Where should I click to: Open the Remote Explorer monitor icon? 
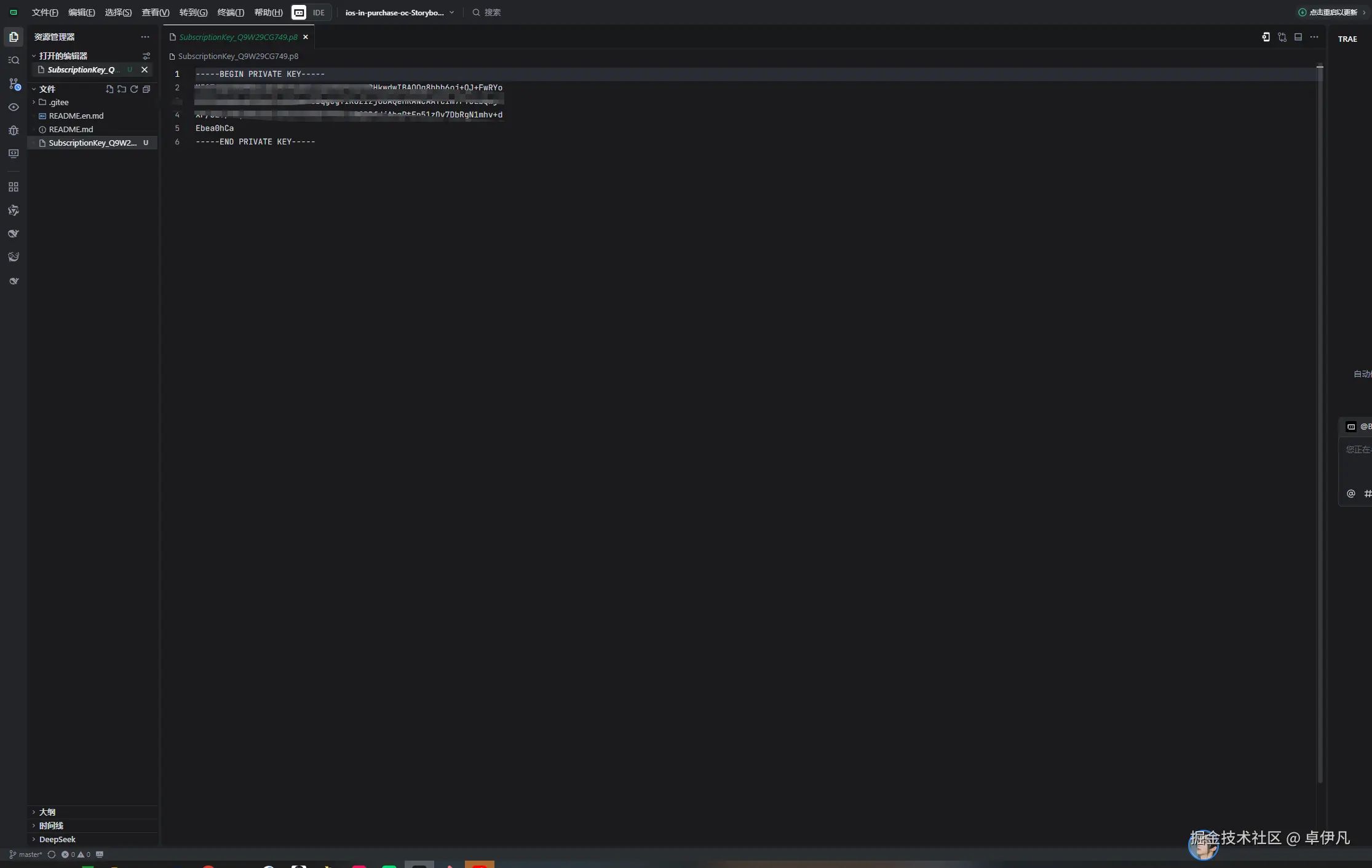click(x=14, y=154)
